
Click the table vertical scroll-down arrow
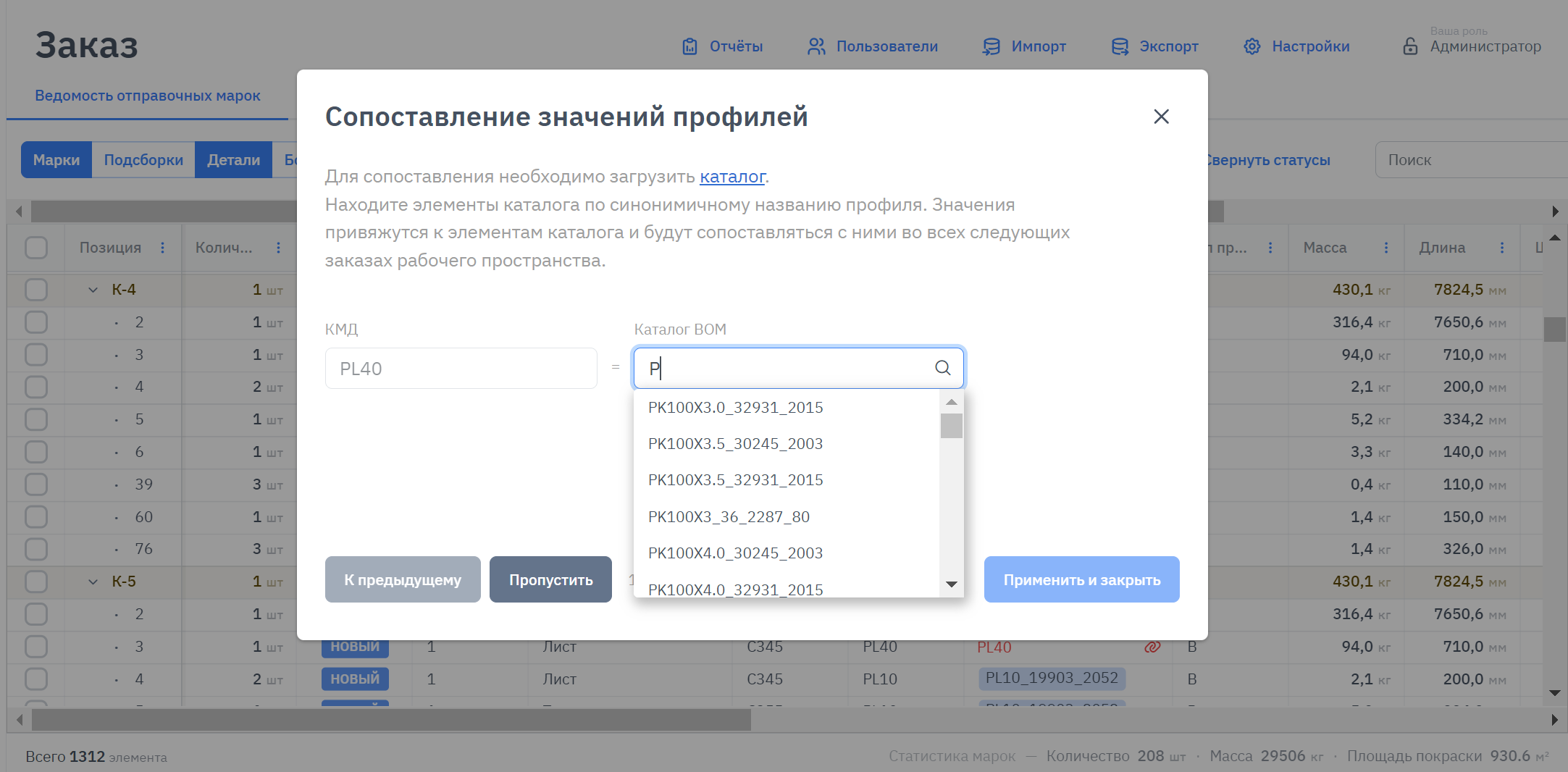click(x=1554, y=693)
